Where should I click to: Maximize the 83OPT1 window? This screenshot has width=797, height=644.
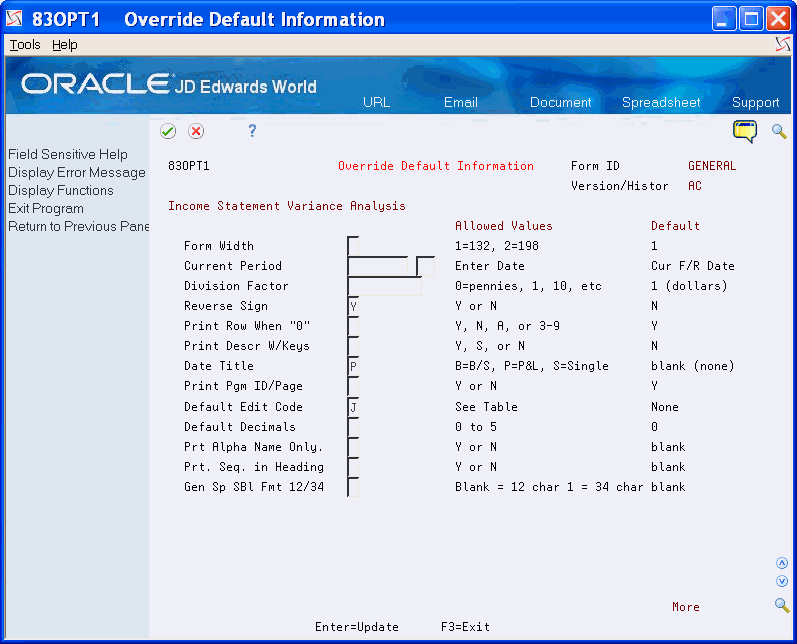click(x=751, y=19)
